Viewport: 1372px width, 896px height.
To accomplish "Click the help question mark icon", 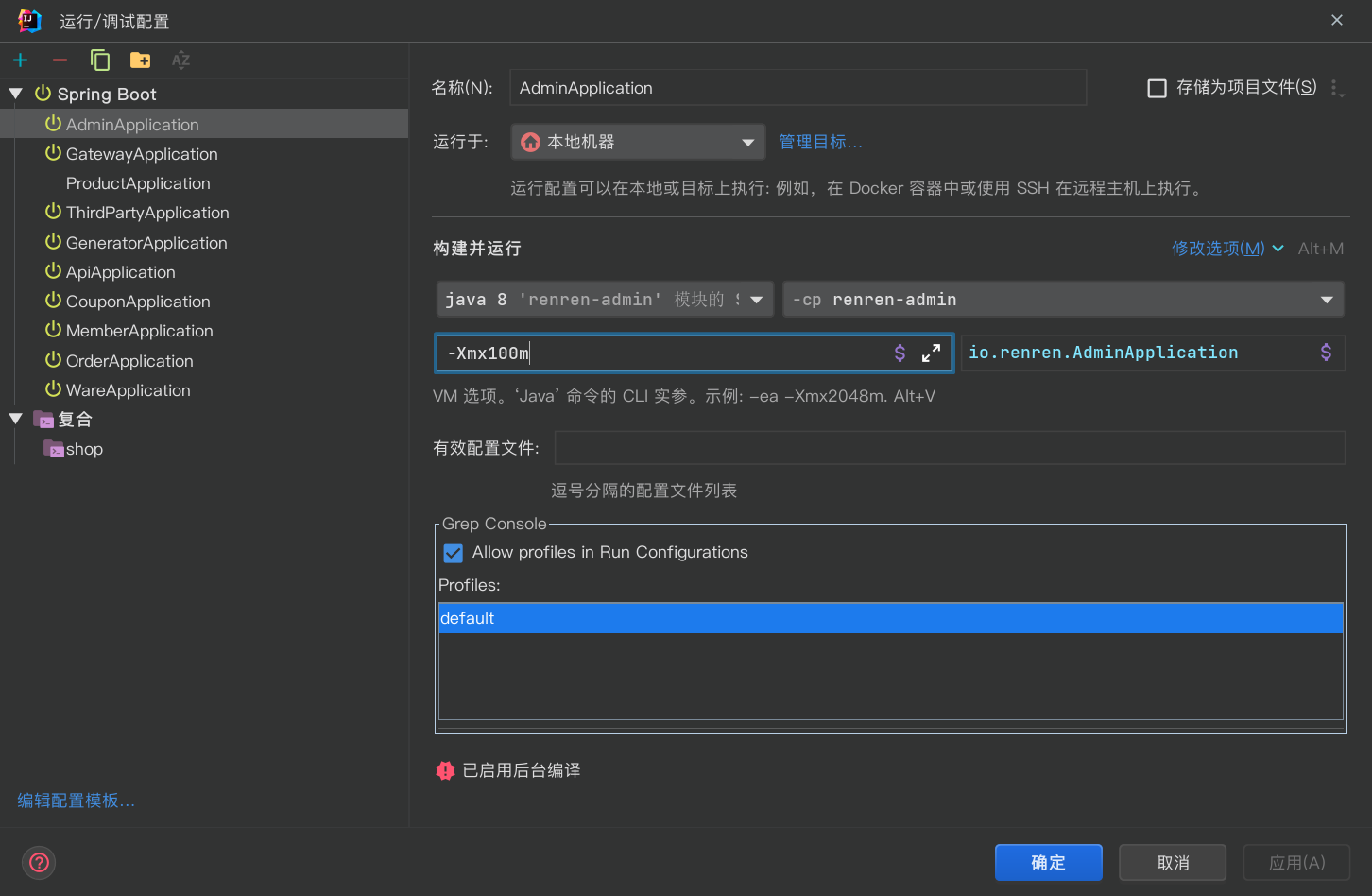I will click(x=39, y=862).
